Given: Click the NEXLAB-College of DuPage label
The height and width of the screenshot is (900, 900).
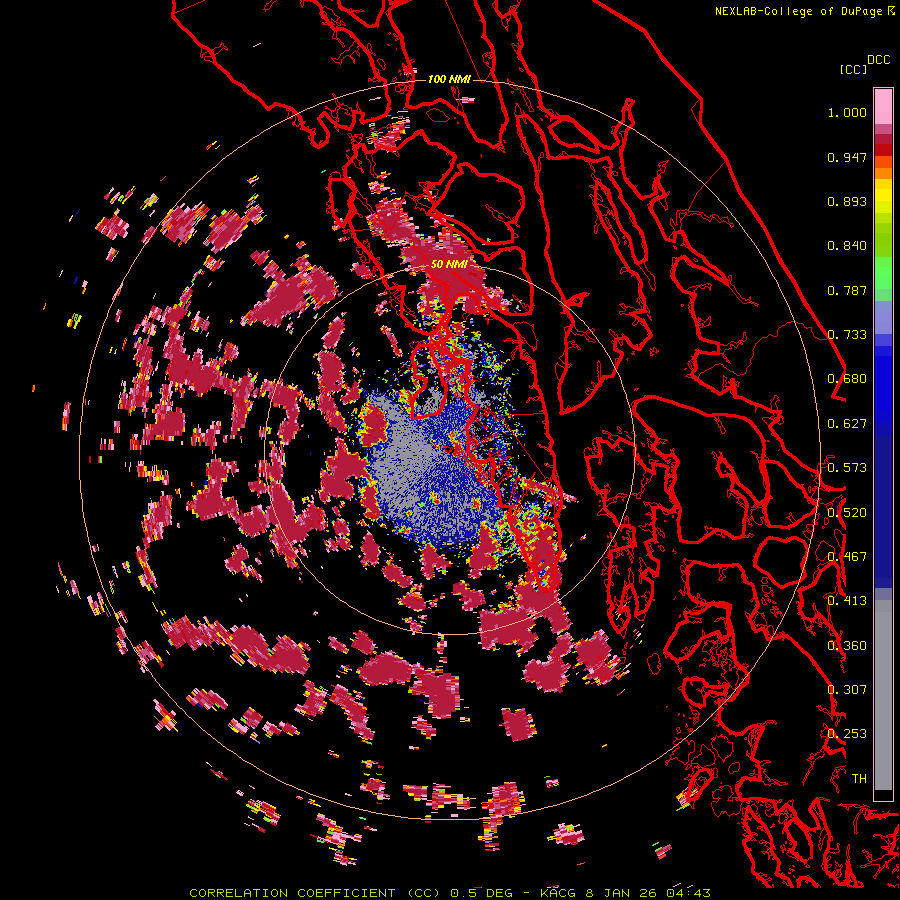Looking at the screenshot, I should pyautogui.click(x=798, y=11).
